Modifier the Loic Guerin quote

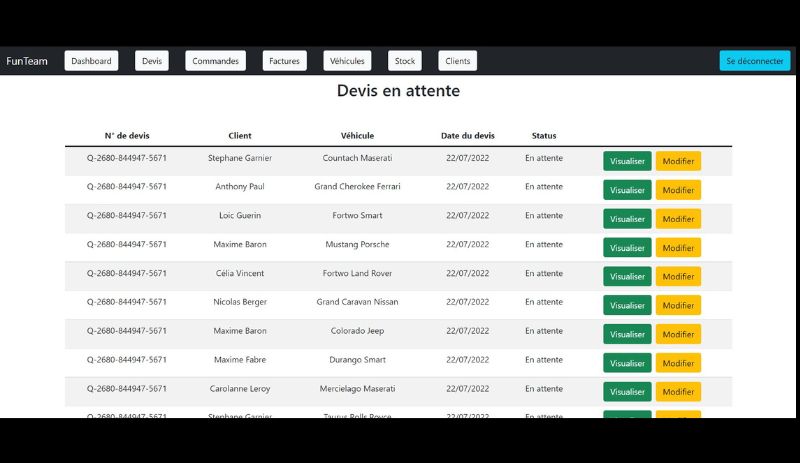678,218
